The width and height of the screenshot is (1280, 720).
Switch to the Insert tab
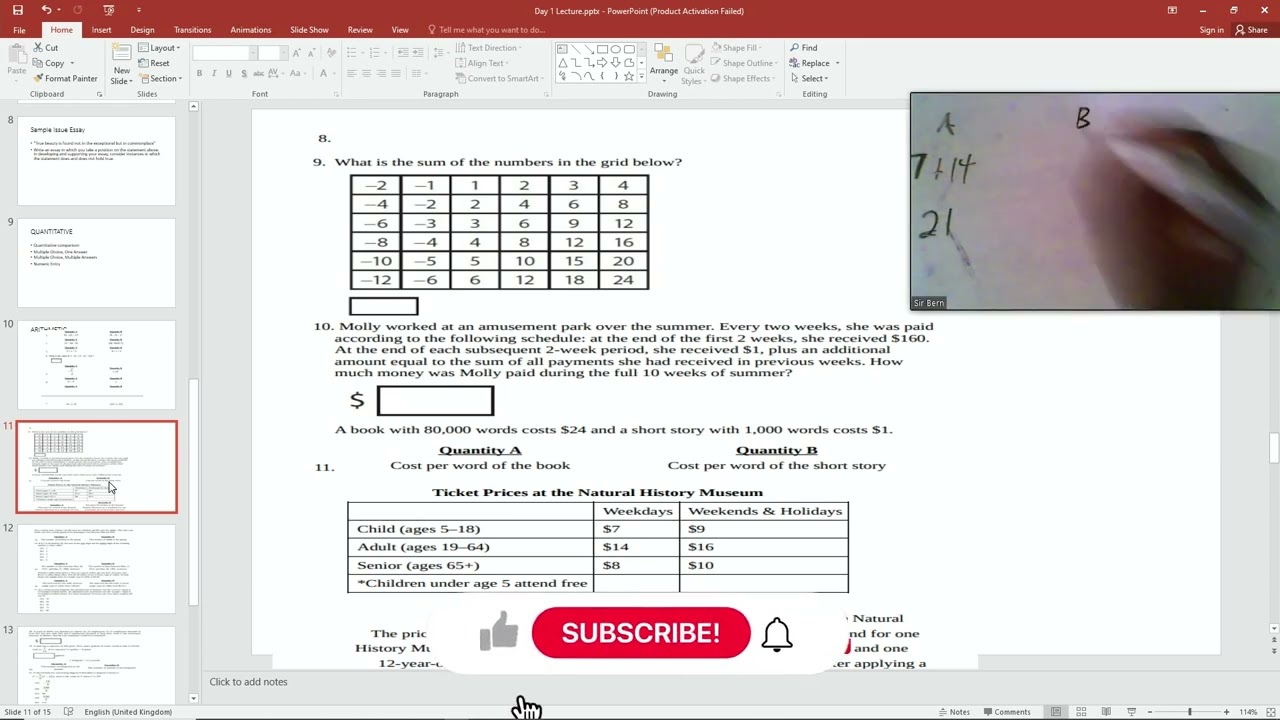point(102,30)
